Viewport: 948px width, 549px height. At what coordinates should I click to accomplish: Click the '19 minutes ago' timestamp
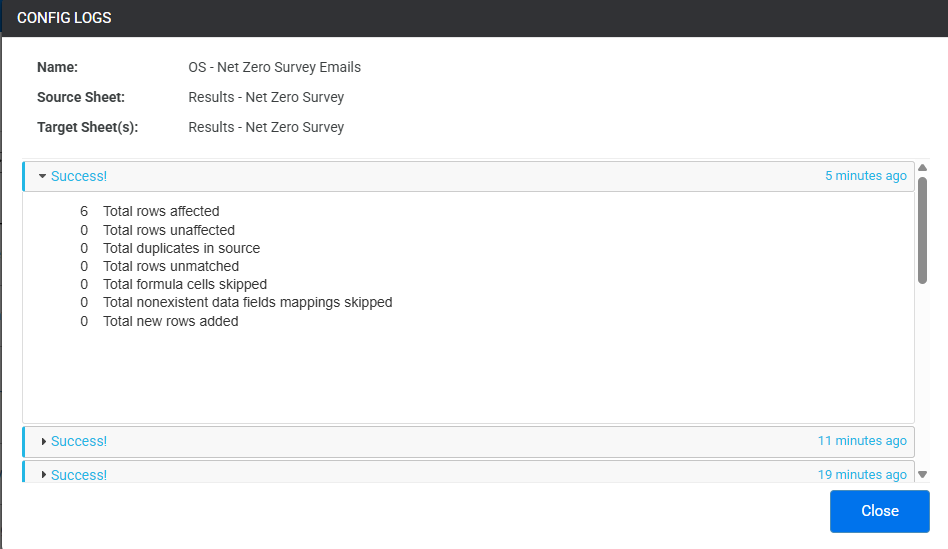[x=862, y=475]
